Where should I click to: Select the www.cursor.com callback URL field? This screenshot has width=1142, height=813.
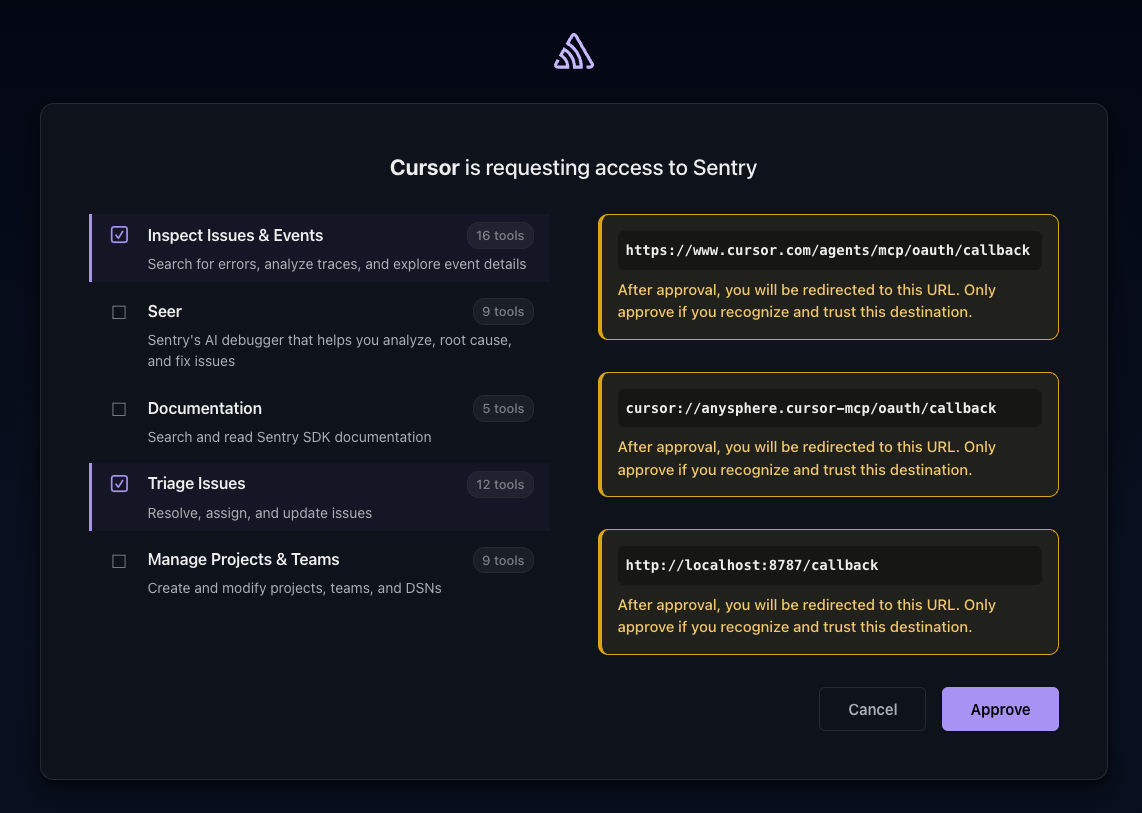(x=828, y=250)
